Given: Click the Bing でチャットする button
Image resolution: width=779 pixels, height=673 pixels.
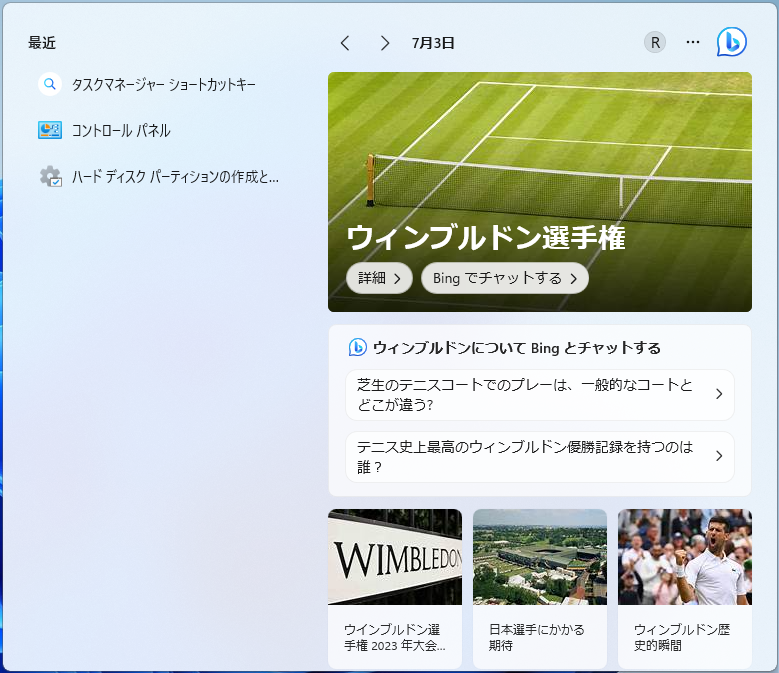Looking at the screenshot, I should coord(505,278).
